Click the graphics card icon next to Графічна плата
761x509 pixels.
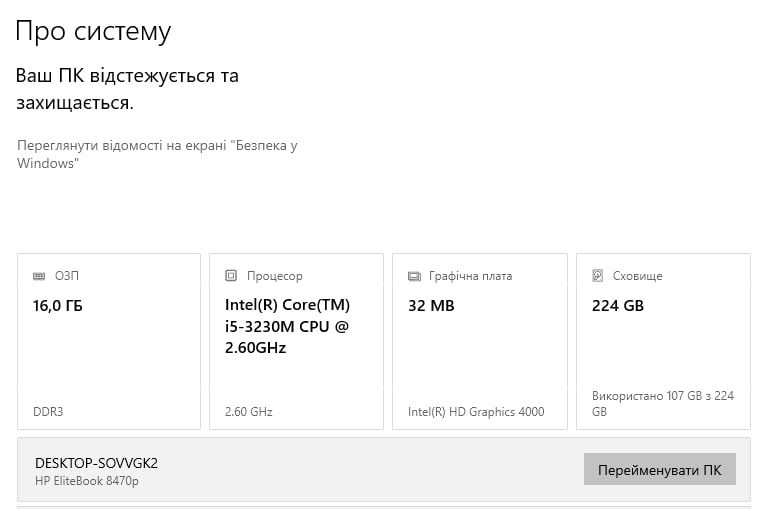click(414, 276)
